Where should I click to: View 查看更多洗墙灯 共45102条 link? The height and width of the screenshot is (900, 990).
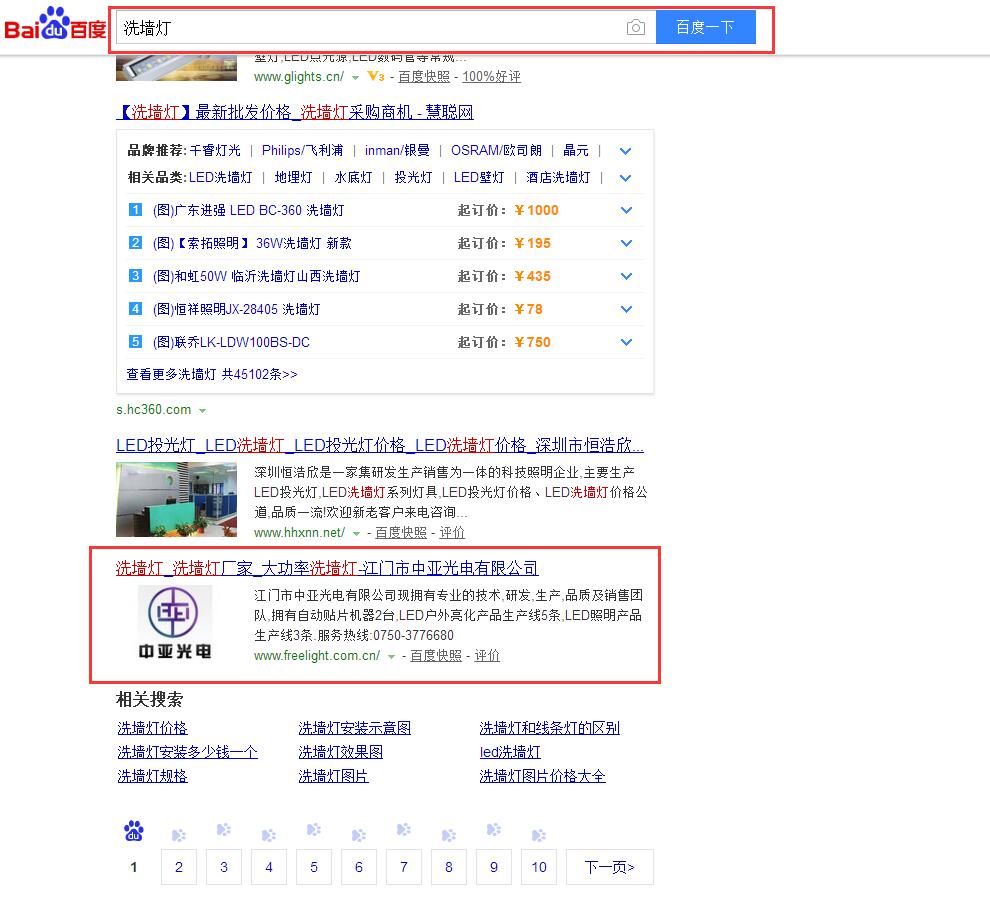click(212, 374)
